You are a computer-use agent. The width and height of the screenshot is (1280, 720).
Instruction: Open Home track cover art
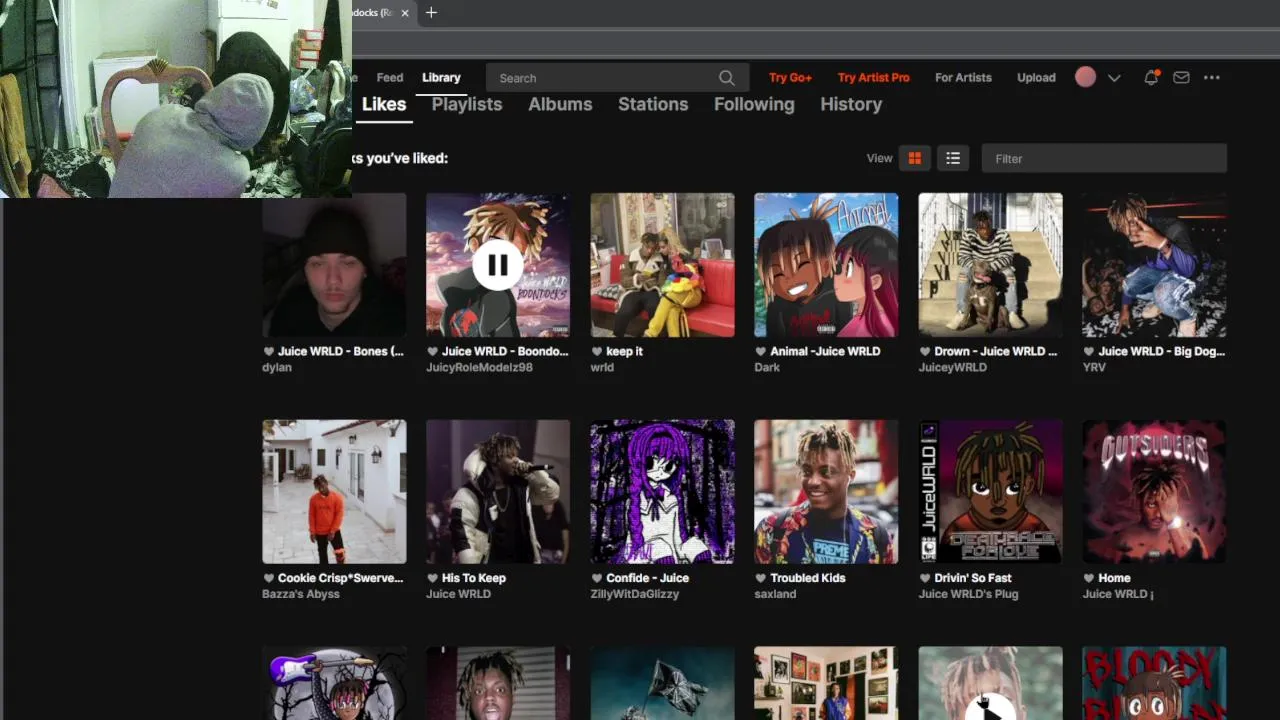click(x=1154, y=492)
